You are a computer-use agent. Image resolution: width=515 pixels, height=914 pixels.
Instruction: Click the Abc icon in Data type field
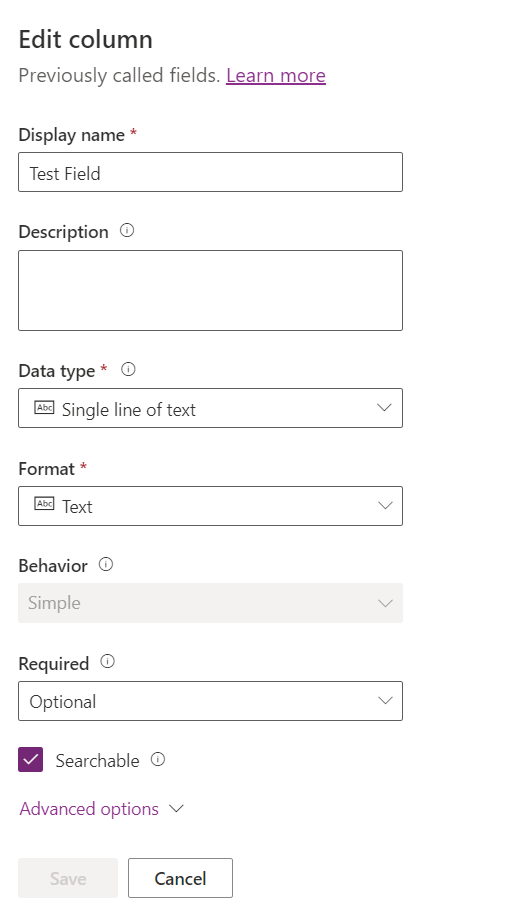tap(44, 407)
